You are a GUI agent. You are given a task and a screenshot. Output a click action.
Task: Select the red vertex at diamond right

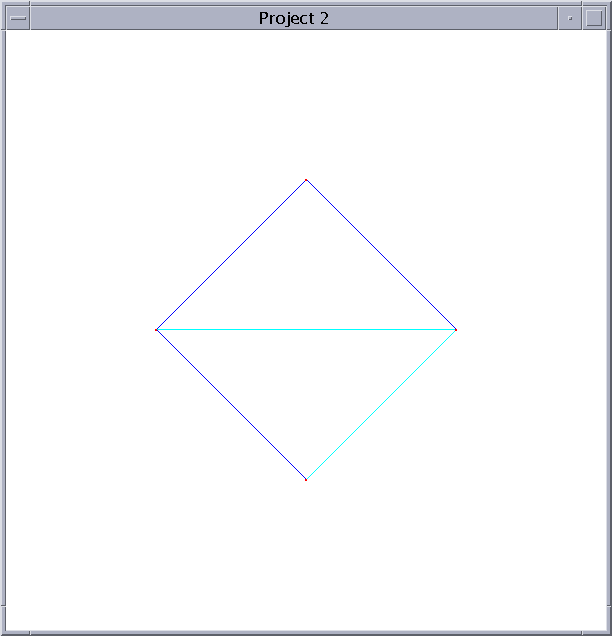point(456,330)
